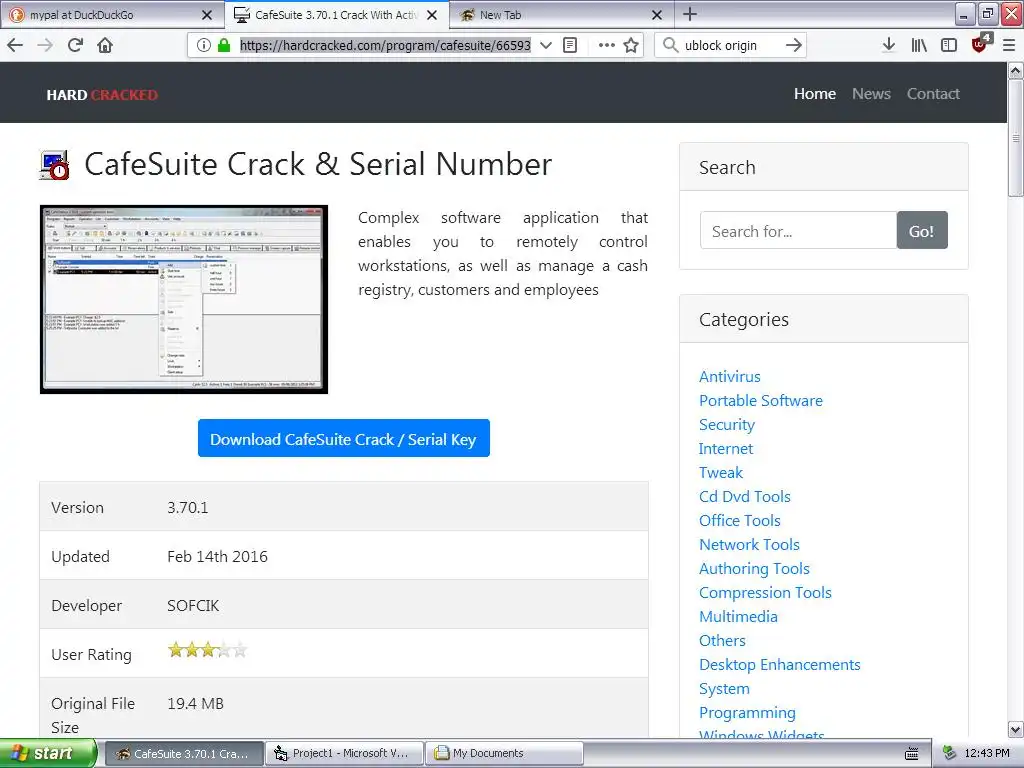Viewport: 1024px width, 768px height.
Task: Open the CafeSuite screenshot thumbnail
Action: [x=184, y=299]
